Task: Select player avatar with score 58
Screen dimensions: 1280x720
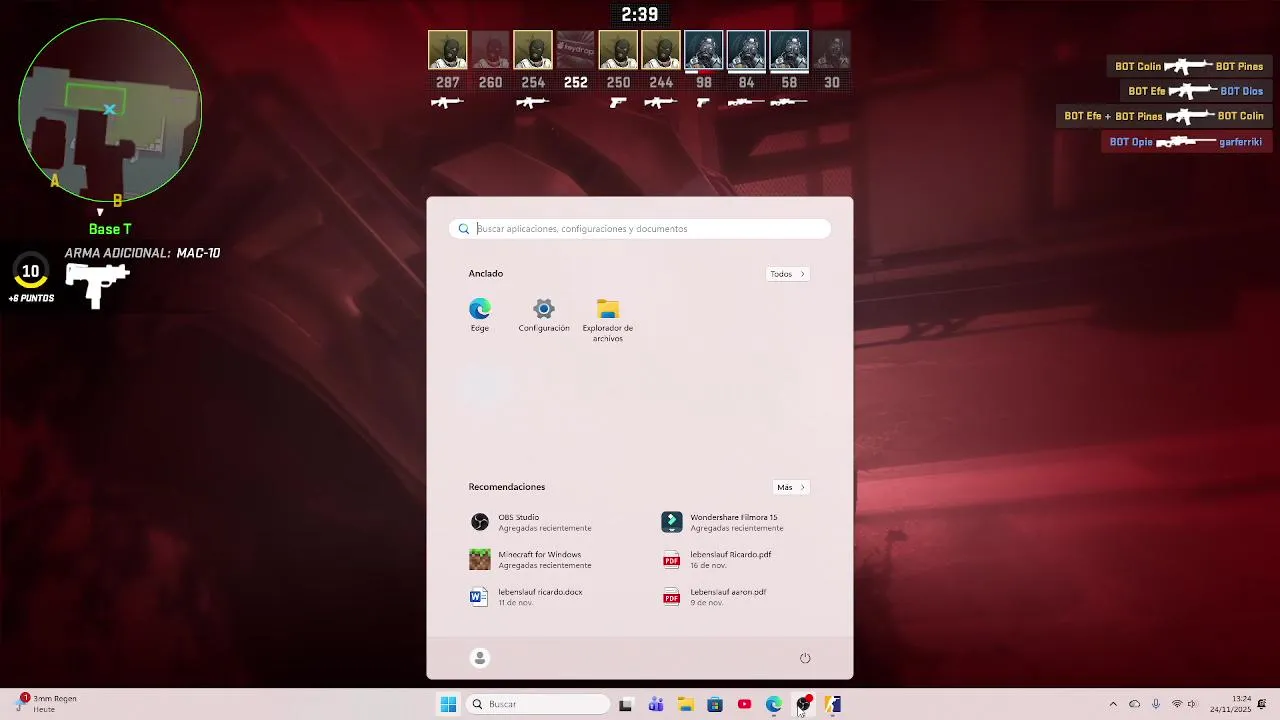Action: click(789, 50)
